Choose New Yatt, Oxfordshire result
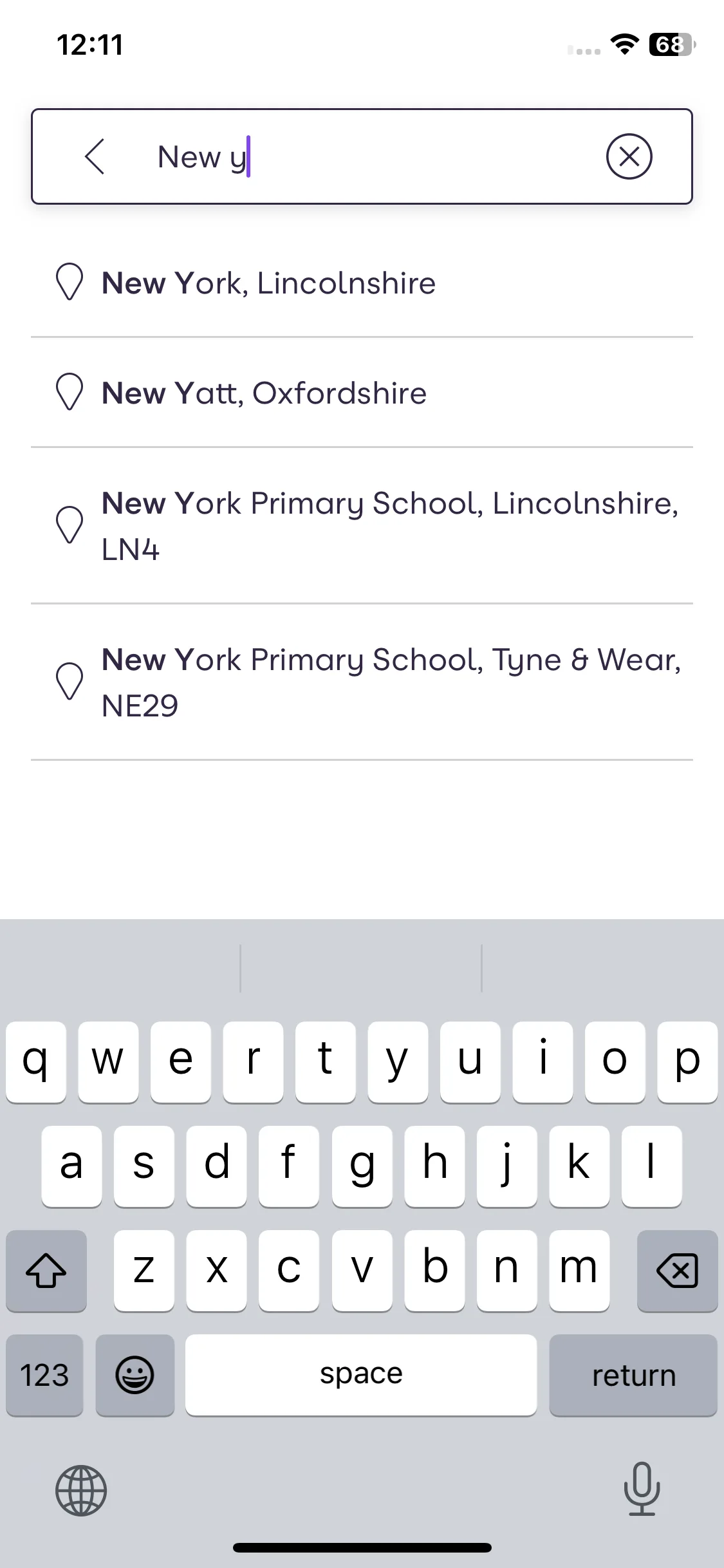 [362, 393]
